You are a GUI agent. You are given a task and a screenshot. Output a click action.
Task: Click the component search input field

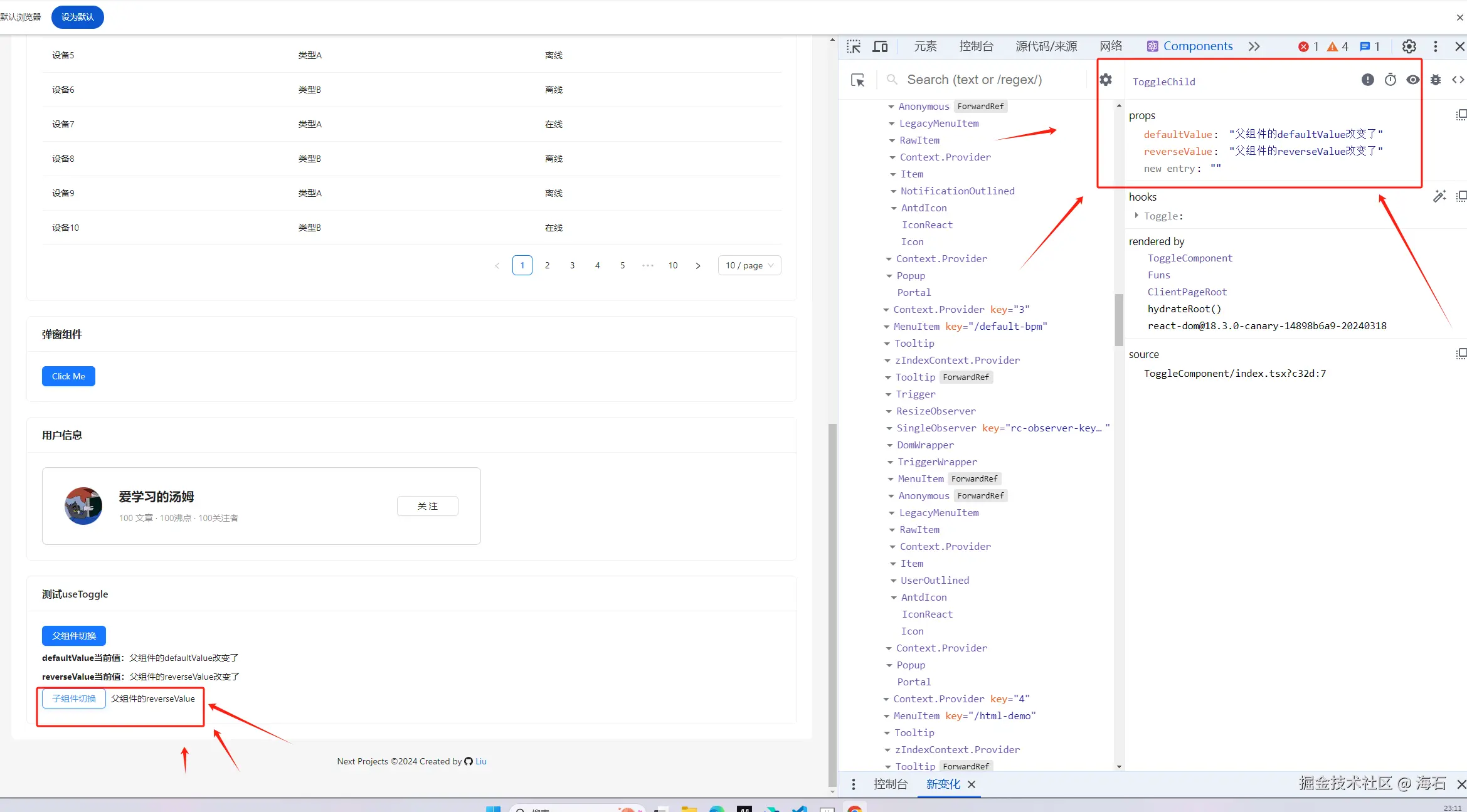(974, 80)
